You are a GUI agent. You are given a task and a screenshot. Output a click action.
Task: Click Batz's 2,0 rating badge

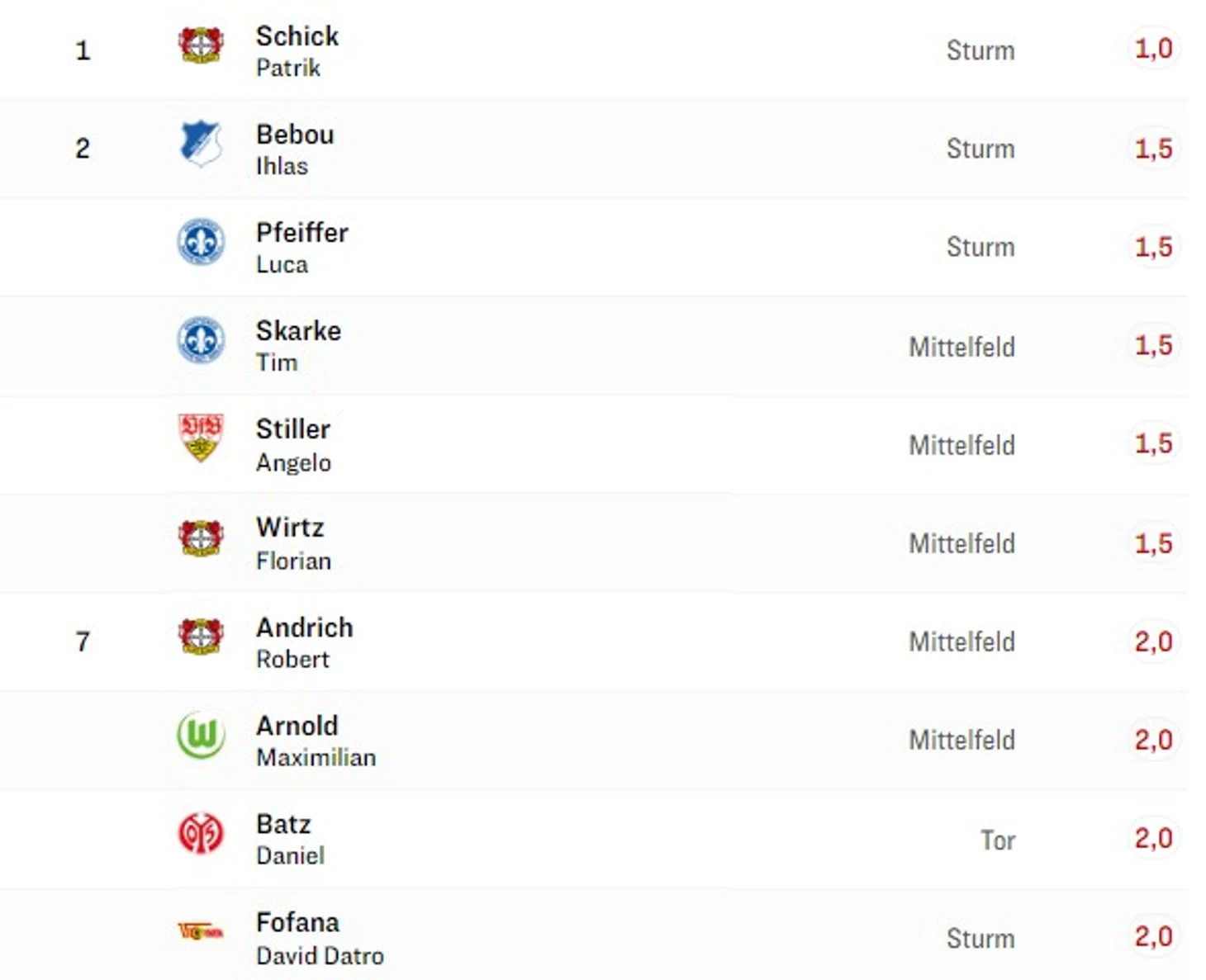pyautogui.click(x=1153, y=838)
